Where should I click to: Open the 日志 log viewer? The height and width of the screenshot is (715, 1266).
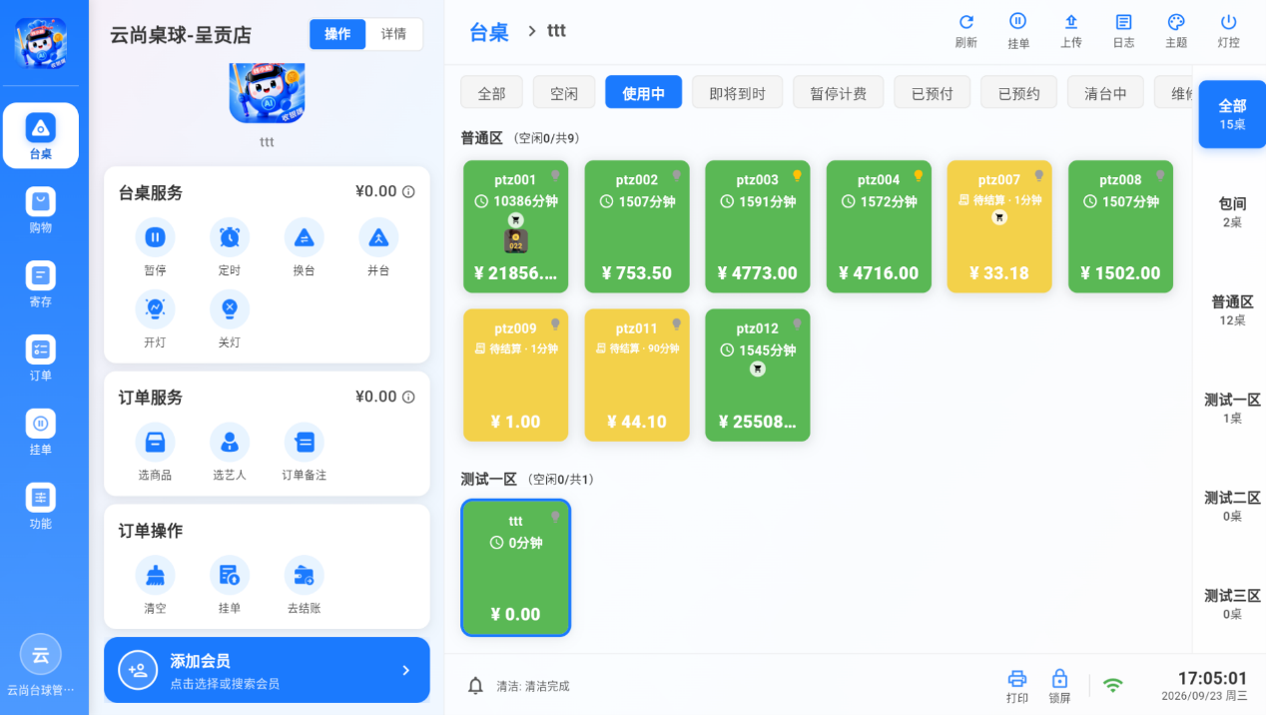tap(1124, 31)
